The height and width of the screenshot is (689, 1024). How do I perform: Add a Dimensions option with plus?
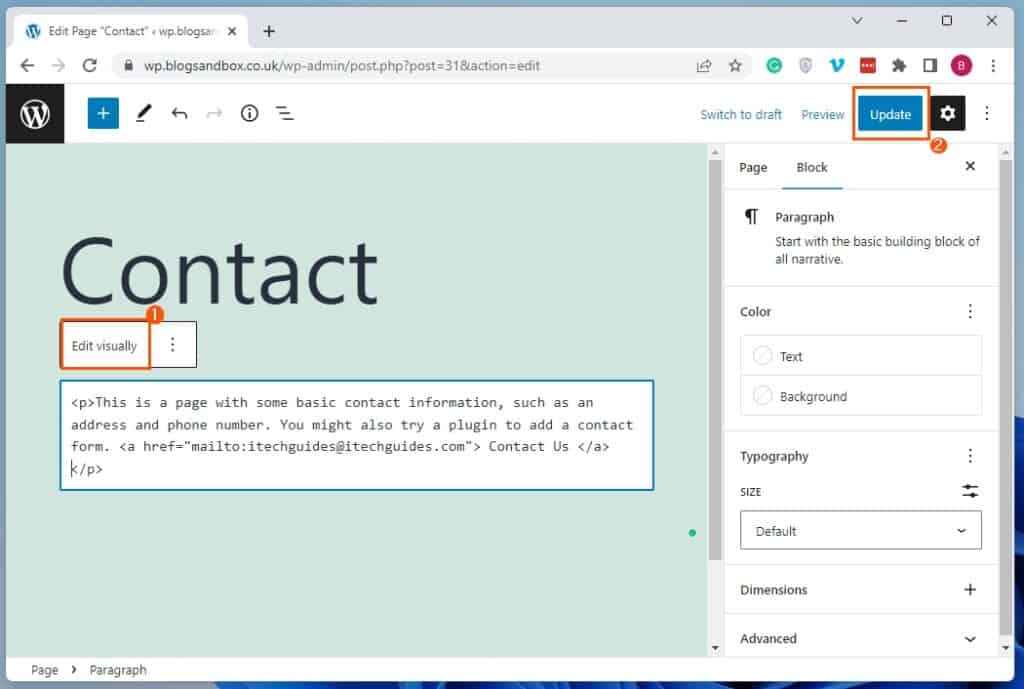(x=970, y=589)
